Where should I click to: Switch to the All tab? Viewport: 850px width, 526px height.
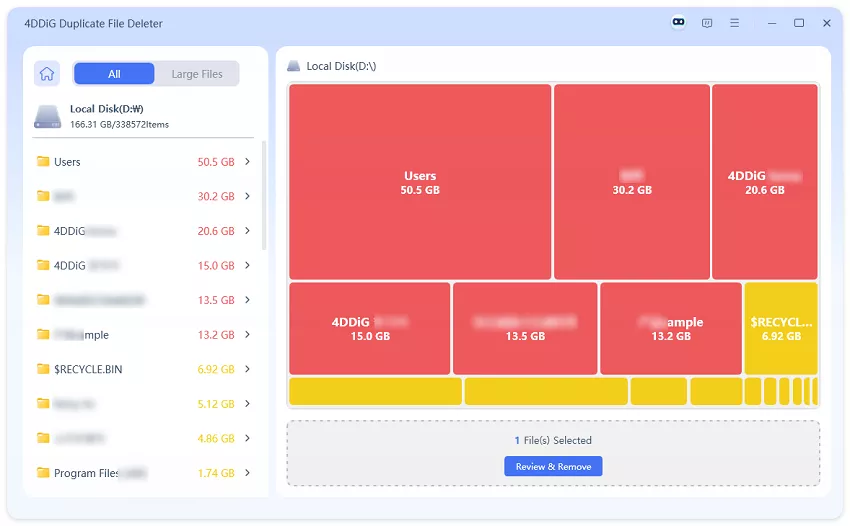click(x=114, y=74)
